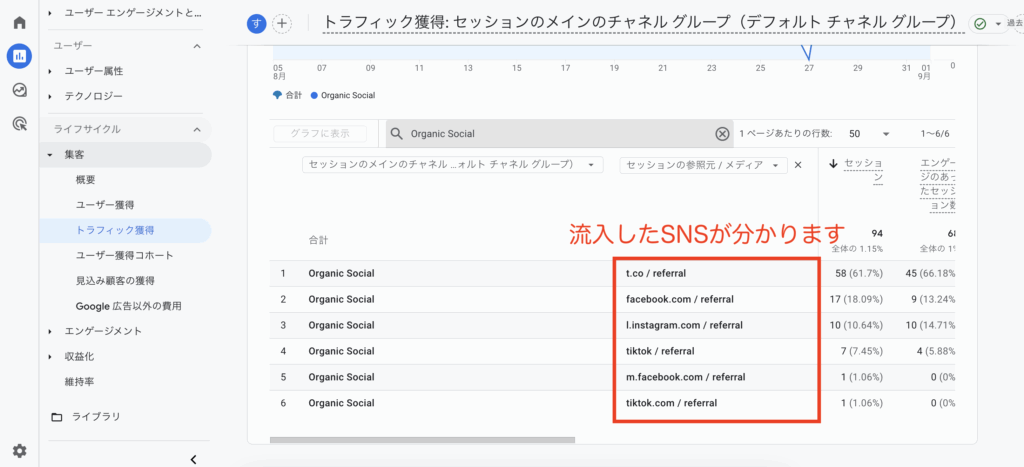Click グラフに表示 button
The image size is (1024, 467).
click(320, 134)
